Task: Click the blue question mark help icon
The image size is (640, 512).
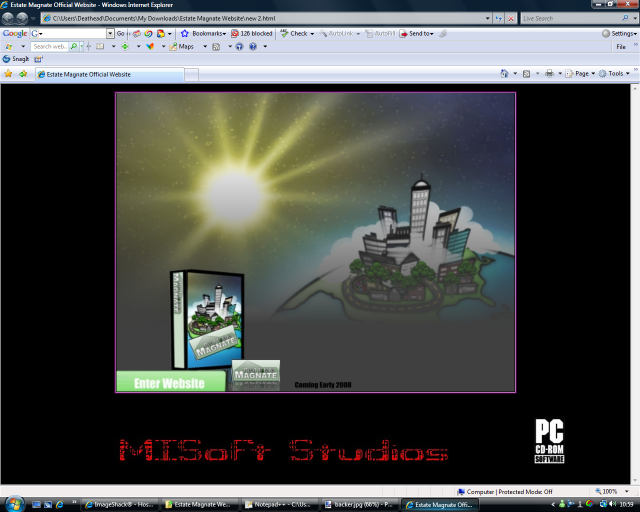Action: pyautogui.click(x=253, y=47)
